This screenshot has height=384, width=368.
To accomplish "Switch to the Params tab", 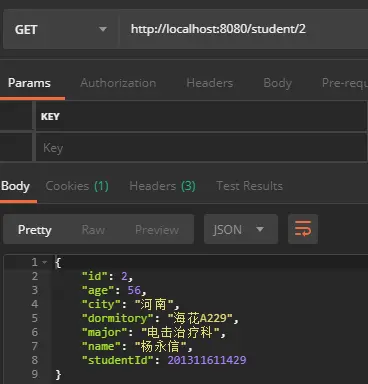I will pyautogui.click(x=29, y=83).
